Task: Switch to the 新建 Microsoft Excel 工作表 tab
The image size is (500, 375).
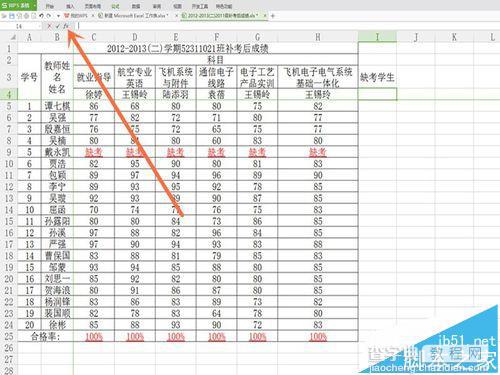Action: [133, 16]
